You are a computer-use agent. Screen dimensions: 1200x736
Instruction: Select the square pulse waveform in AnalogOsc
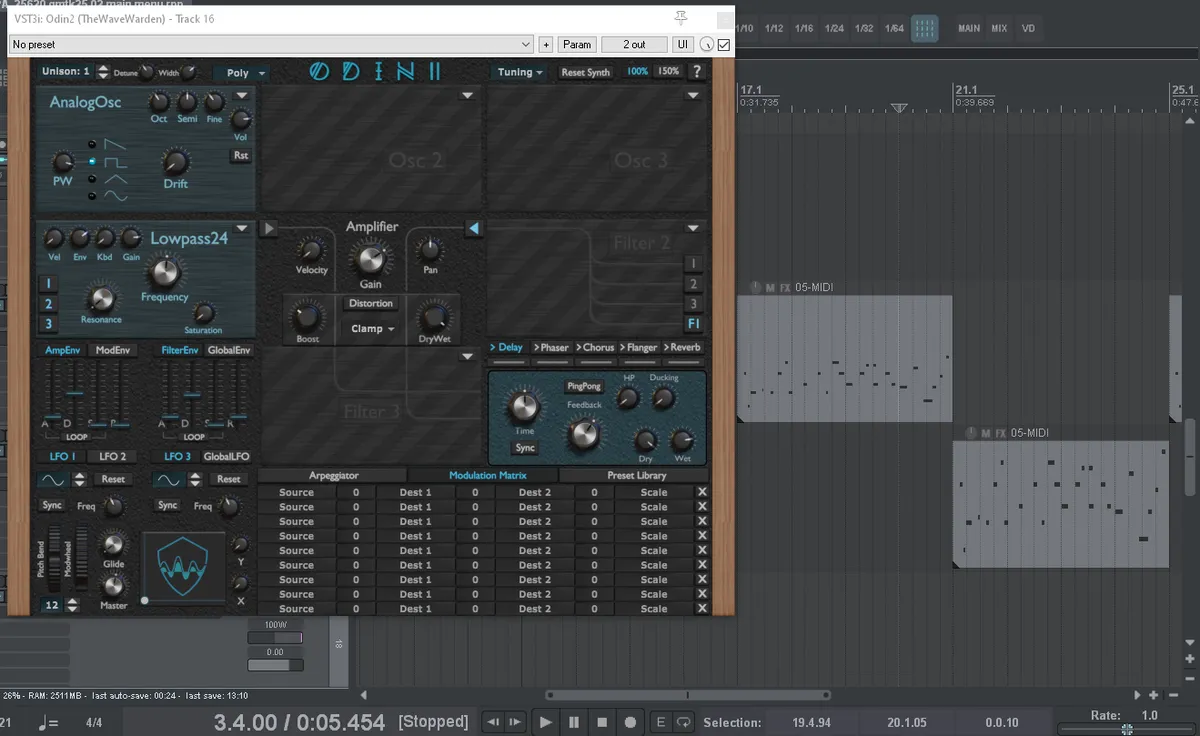coord(117,161)
